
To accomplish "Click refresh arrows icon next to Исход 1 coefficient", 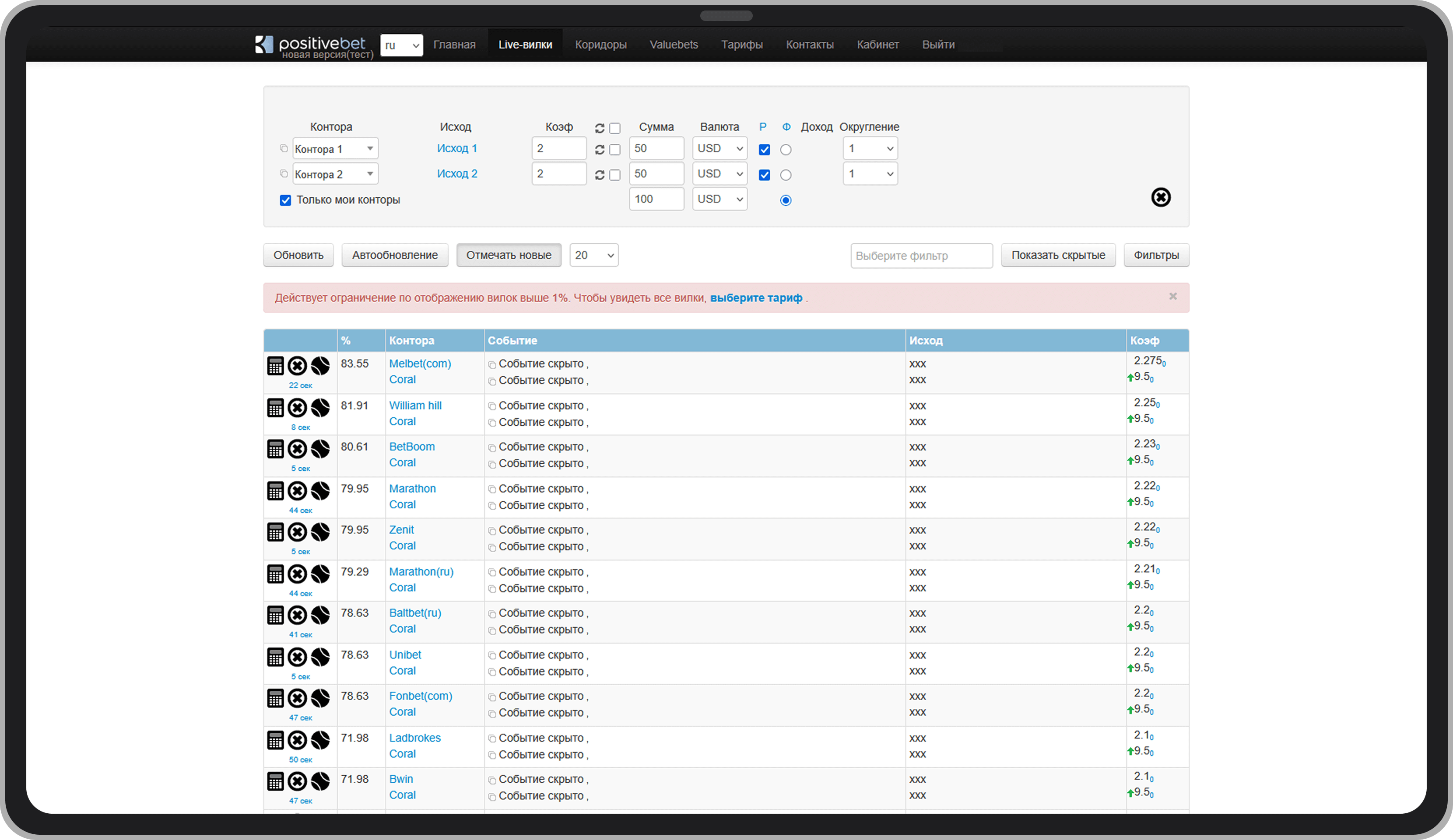I will pos(600,150).
